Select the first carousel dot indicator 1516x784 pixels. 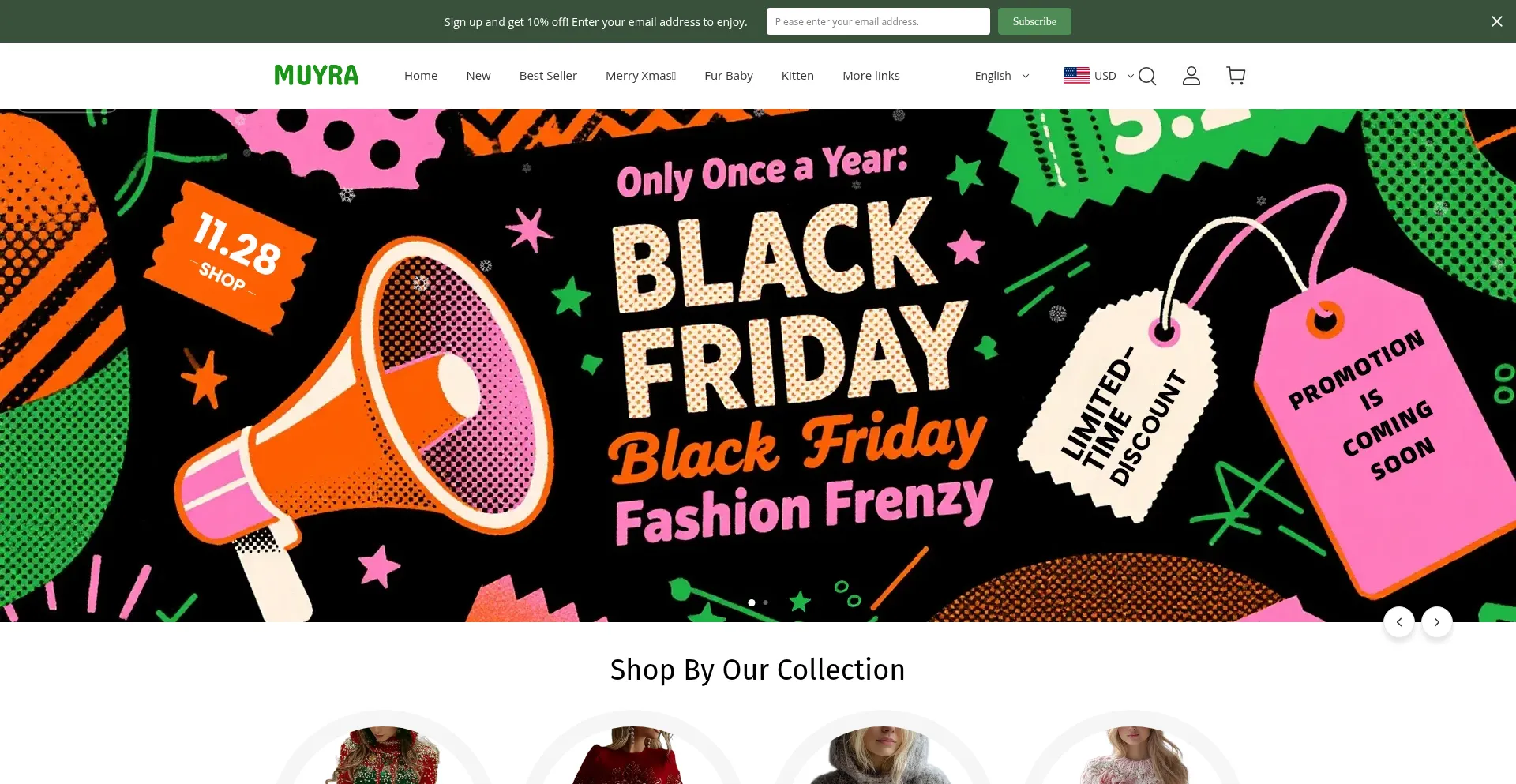[752, 602]
